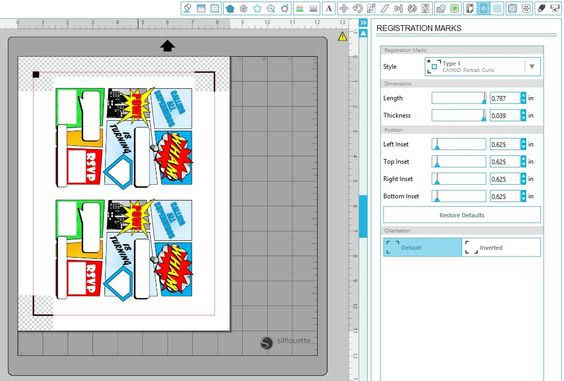Viewport: 564px width, 381px height.
Task: Open the Replicate icon
Action: click(x=412, y=8)
